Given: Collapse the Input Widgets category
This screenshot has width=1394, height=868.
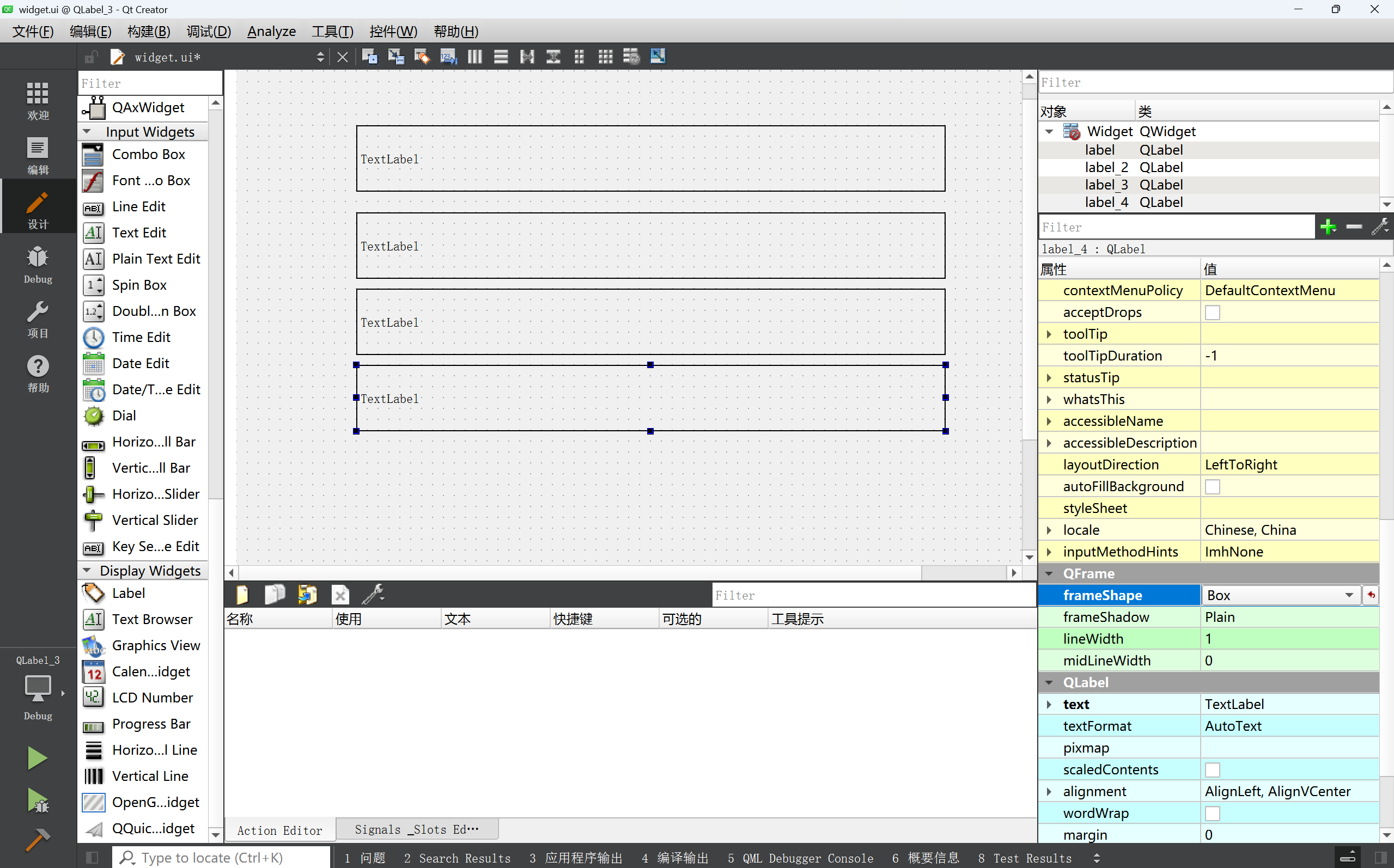Looking at the screenshot, I should pyautogui.click(x=87, y=131).
